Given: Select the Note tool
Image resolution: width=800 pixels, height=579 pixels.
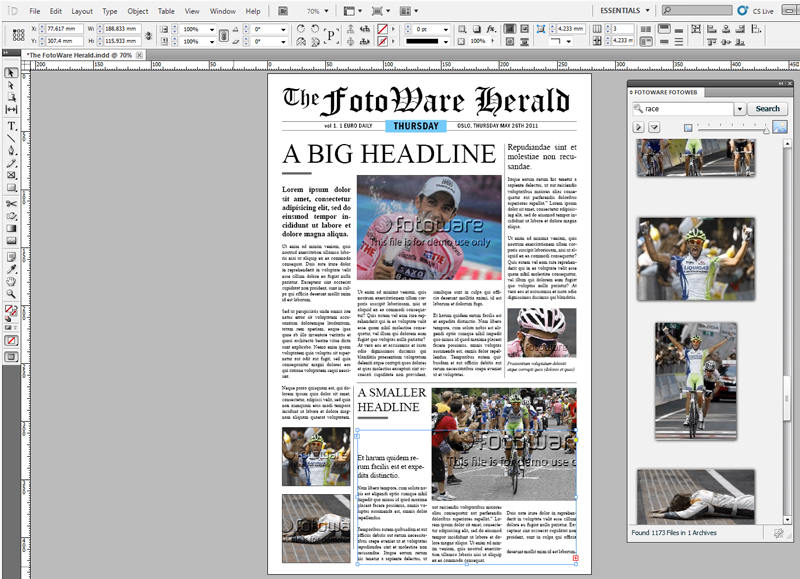Looking at the screenshot, I should point(11,257).
